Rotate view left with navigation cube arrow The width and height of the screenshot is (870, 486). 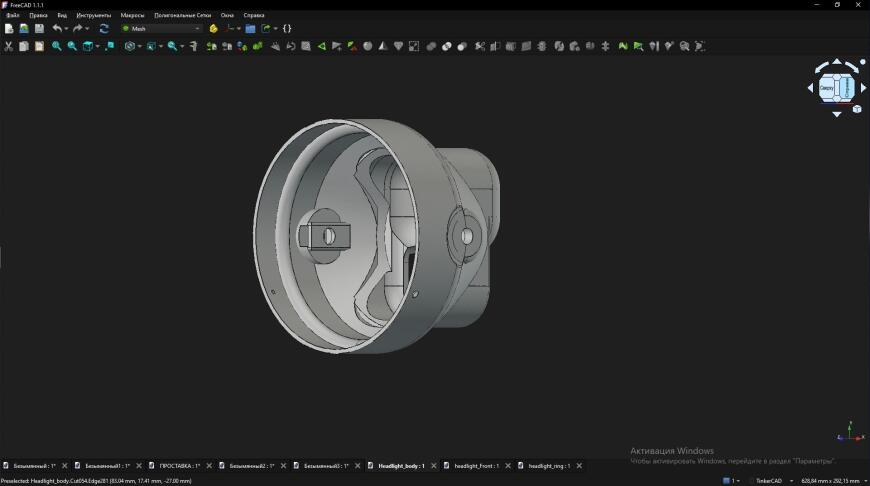point(810,88)
